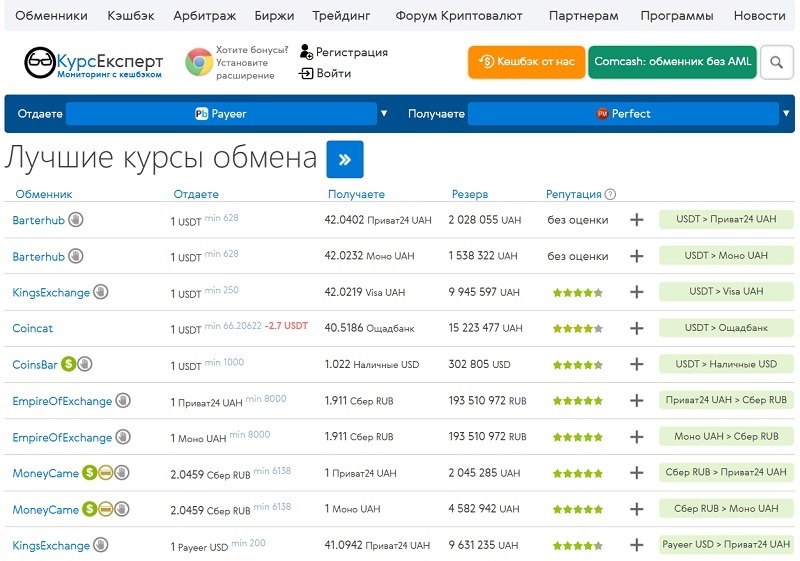This screenshot has width=800, height=561.
Task: Click Приват24 UAH > Сбер RUB button
Action: (726, 400)
